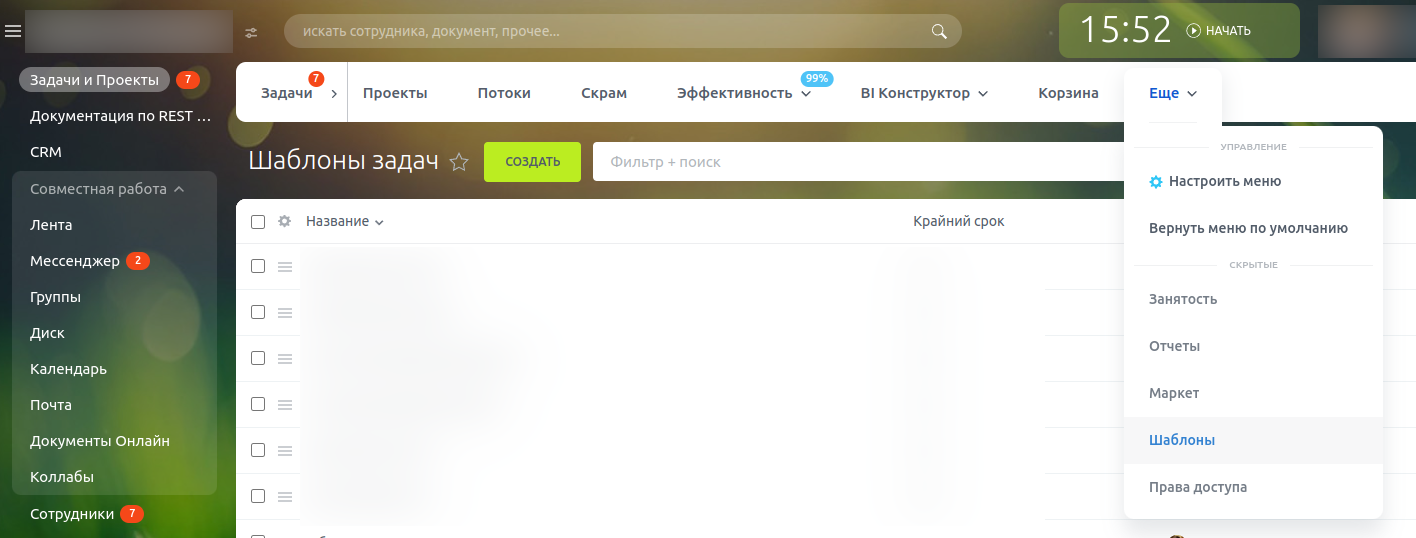This screenshot has height=538, width=1416.
Task: Open Коллабы in the sidebar
Action: tap(62, 477)
